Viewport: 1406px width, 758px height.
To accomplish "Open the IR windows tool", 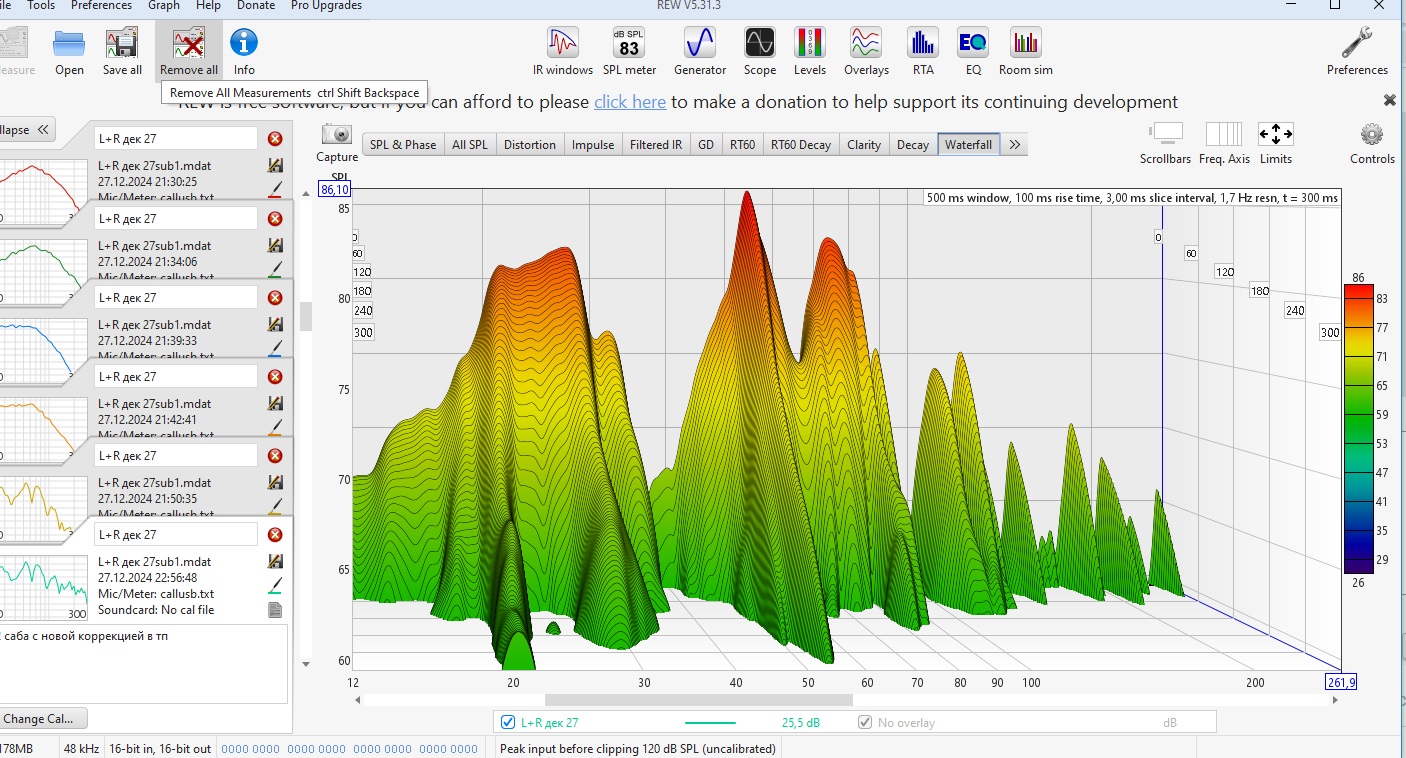I will click(x=563, y=51).
